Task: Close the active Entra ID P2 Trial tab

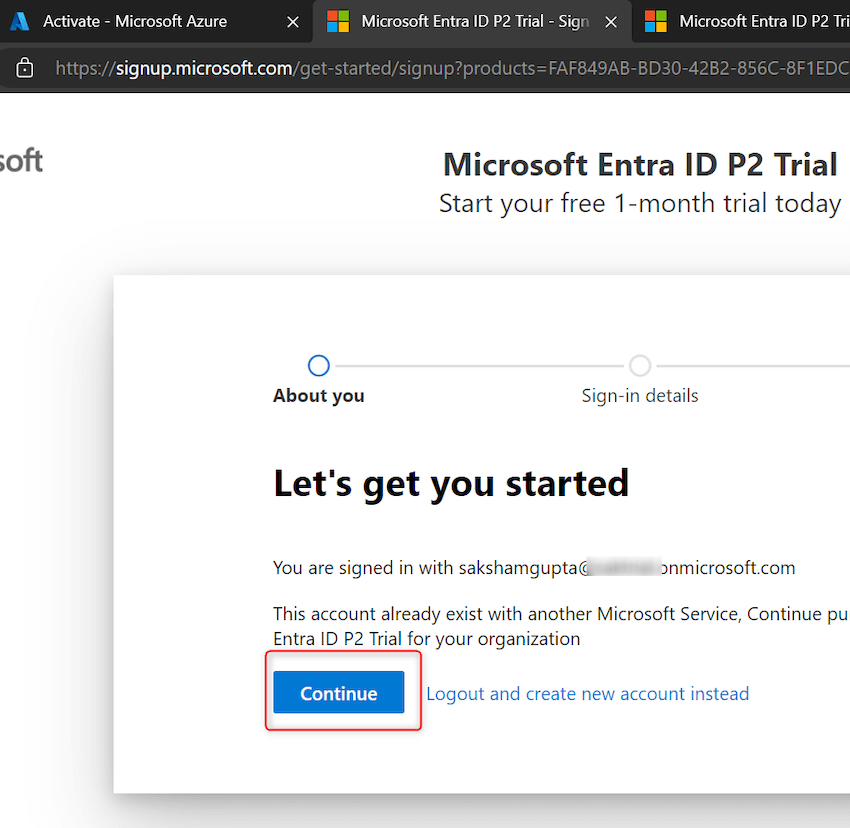Action: 611,21
